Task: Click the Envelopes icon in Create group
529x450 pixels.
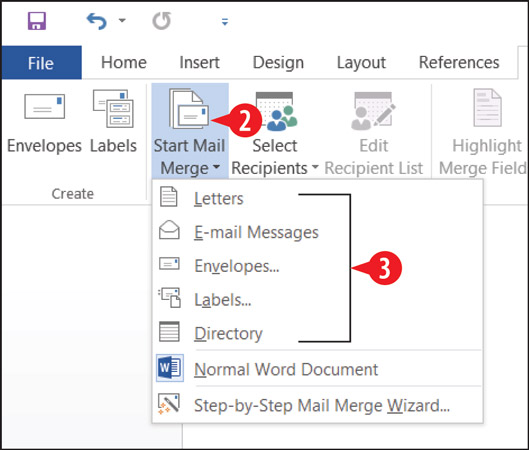Action: click(x=45, y=106)
